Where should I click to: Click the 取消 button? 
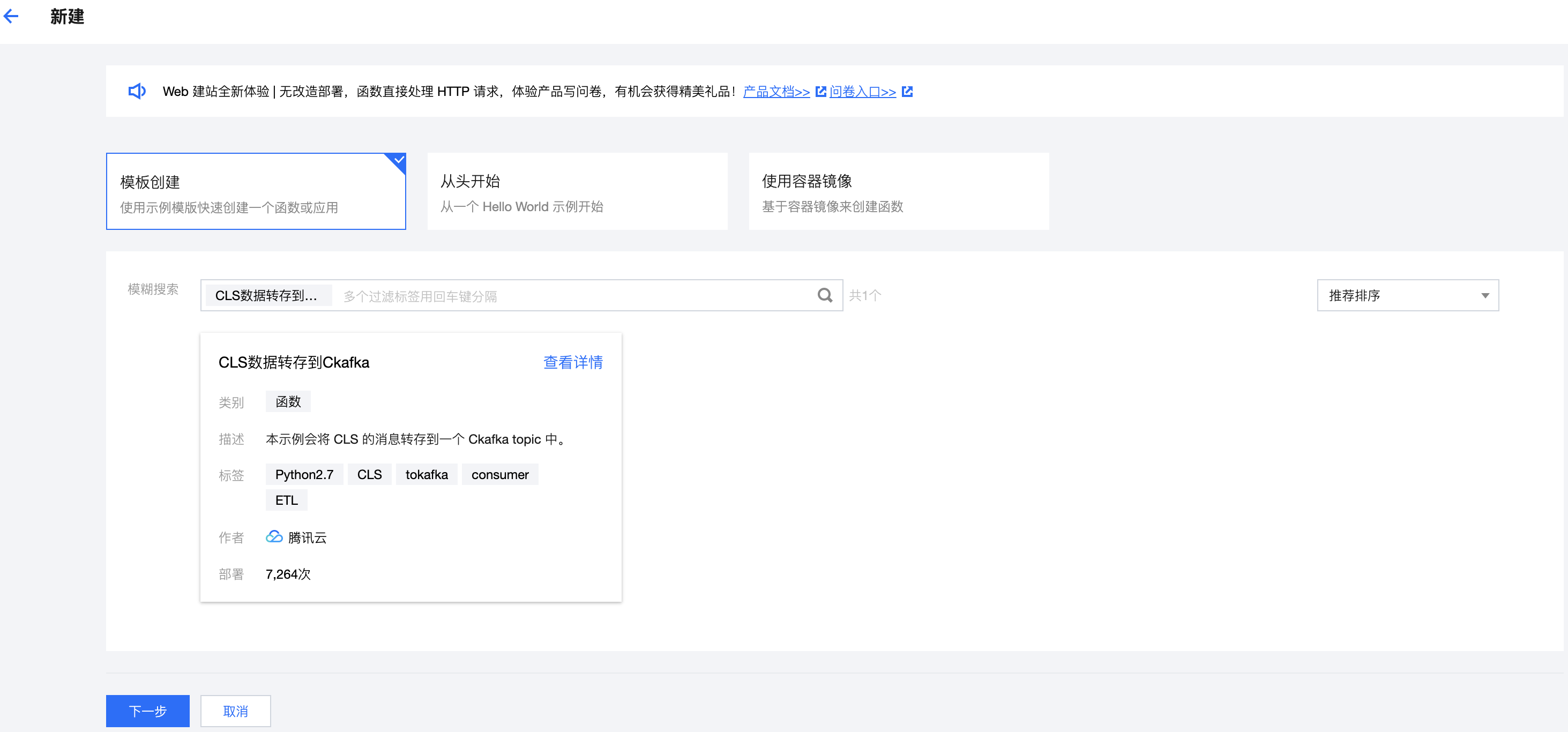(236, 711)
